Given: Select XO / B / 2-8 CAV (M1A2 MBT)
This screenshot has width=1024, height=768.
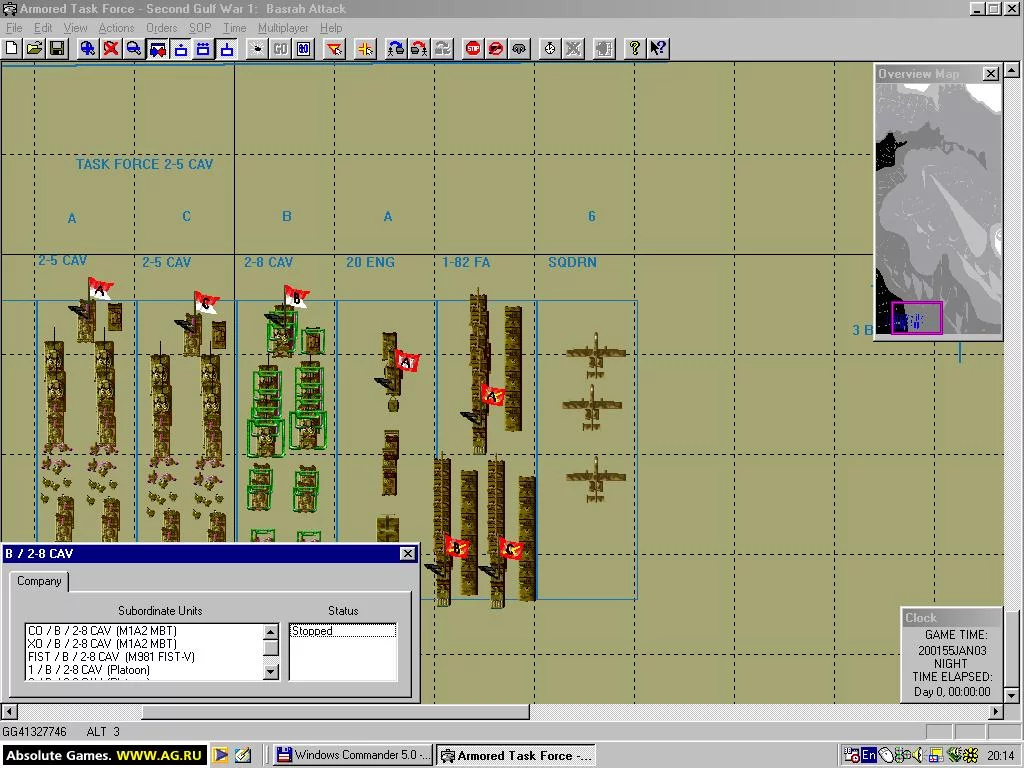Looking at the screenshot, I should coord(144,644).
